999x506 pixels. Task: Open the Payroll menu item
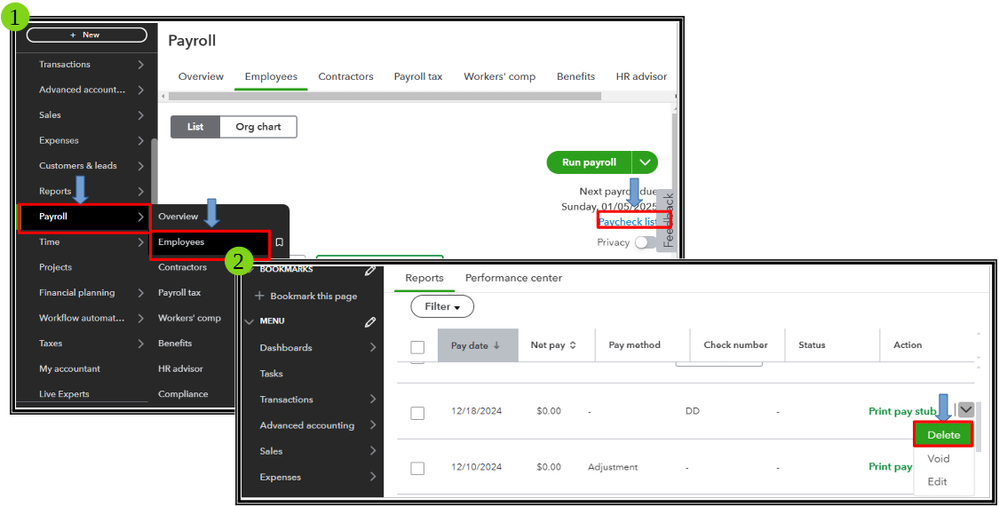coord(84,217)
